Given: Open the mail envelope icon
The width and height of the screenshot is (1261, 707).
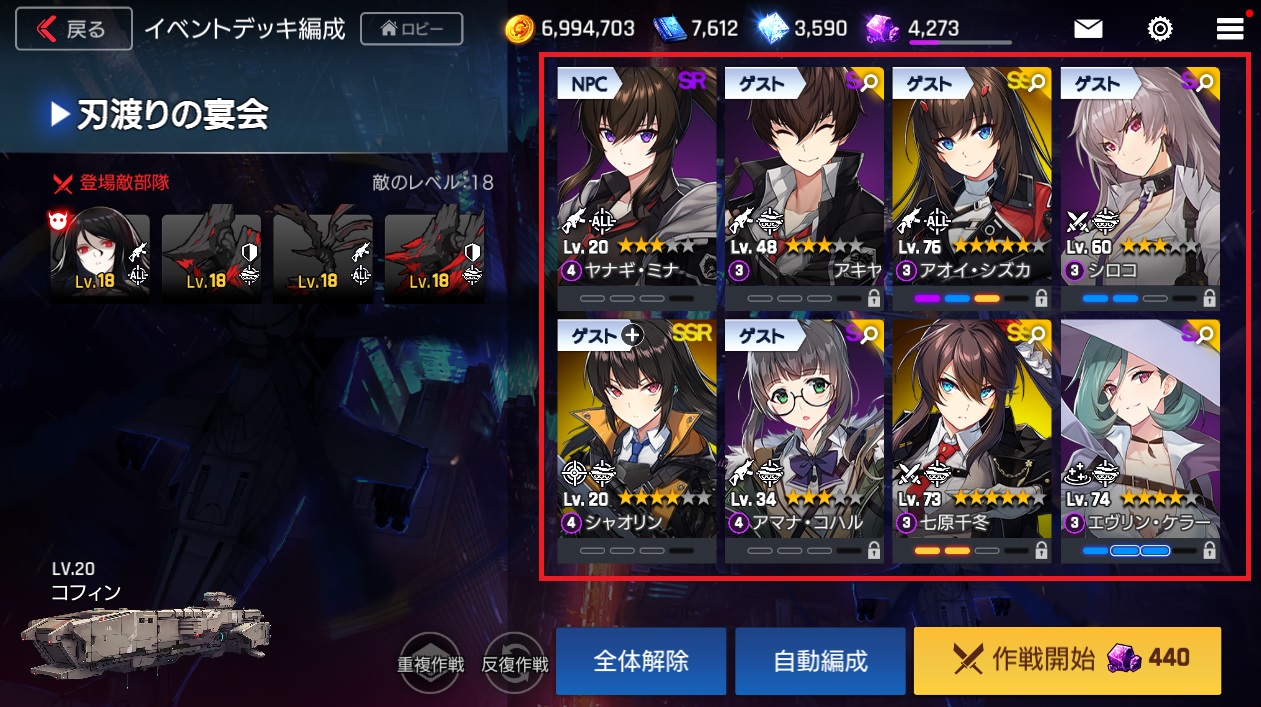Looking at the screenshot, I should (x=1088, y=29).
